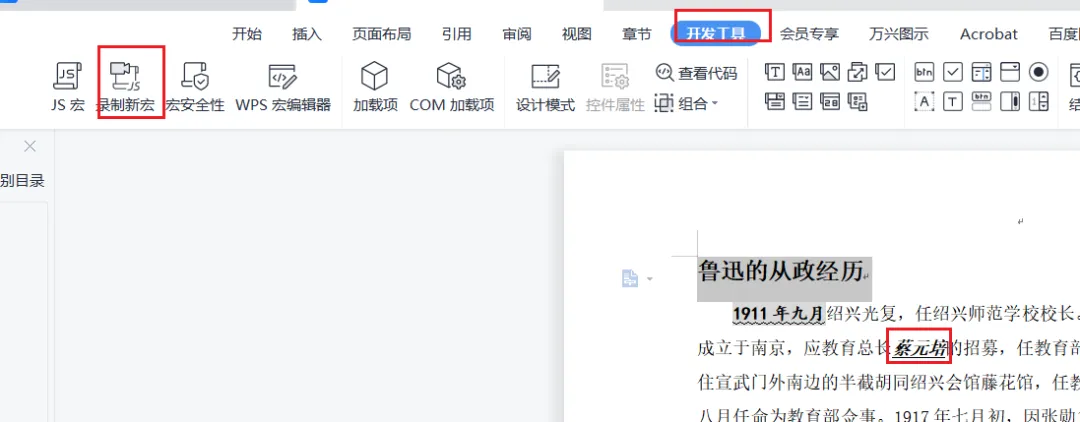
Task: Insert repeating section content control
Action: click(x=858, y=102)
